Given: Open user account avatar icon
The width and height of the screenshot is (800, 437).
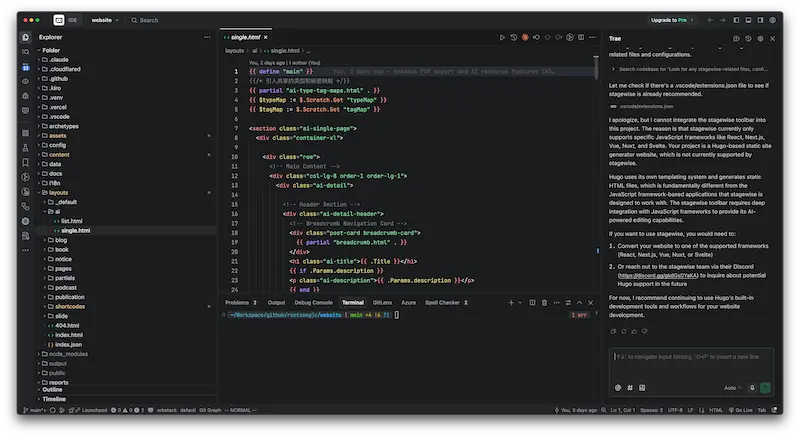Looking at the screenshot, I should [x=772, y=20].
